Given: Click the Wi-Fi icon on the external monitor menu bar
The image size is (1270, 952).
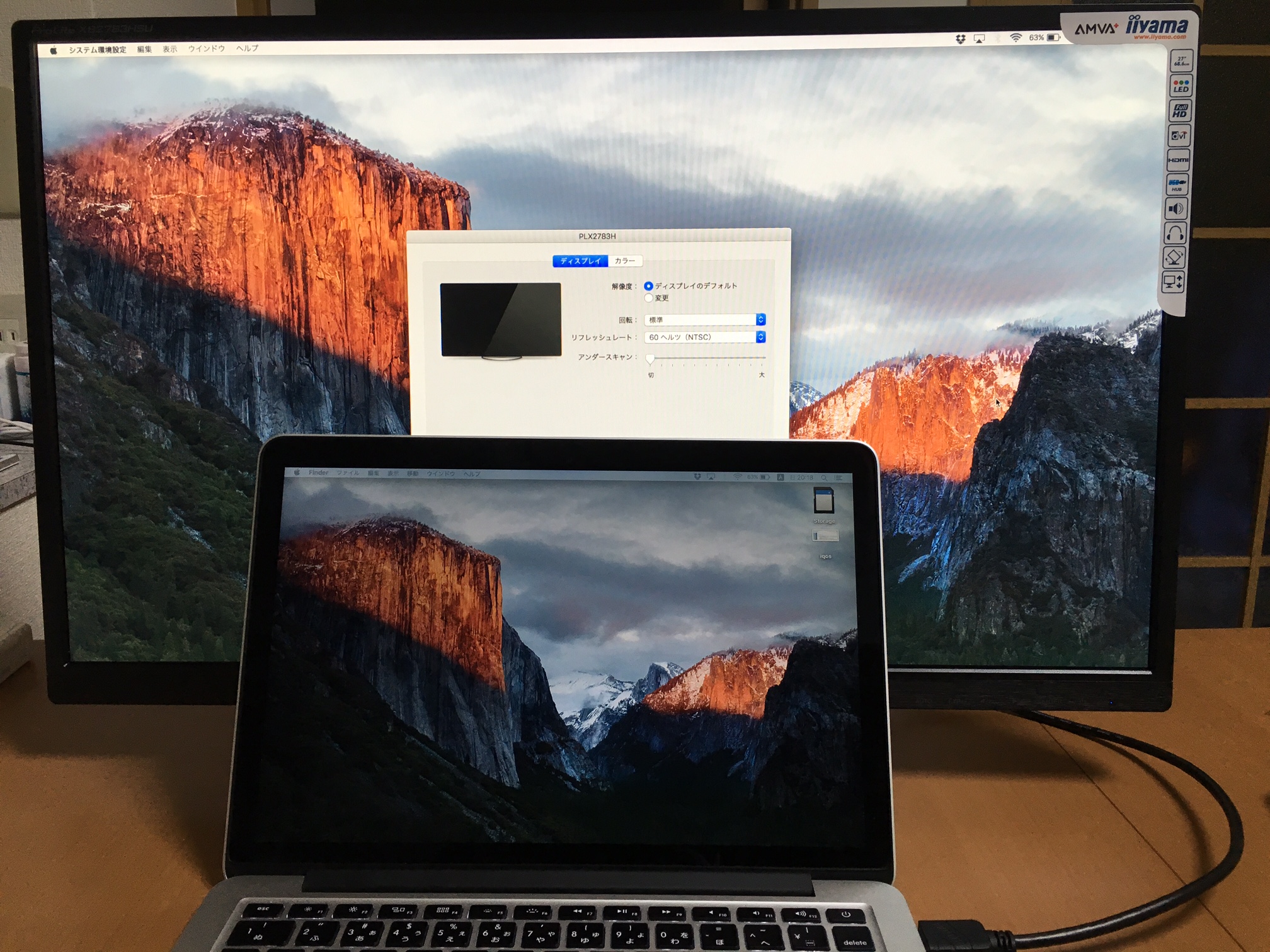Looking at the screenshot, I should click(1015, 38).
